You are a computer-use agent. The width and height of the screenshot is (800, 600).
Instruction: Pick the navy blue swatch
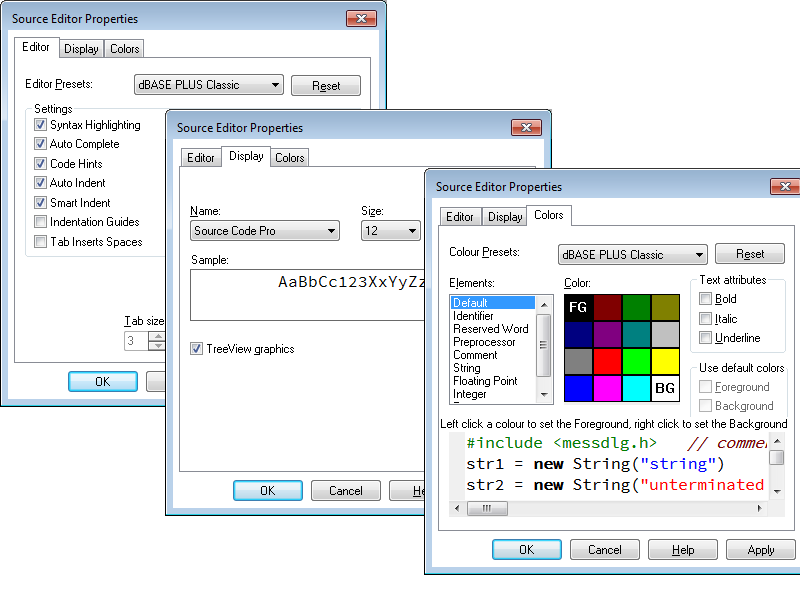[x=579, y=335]
